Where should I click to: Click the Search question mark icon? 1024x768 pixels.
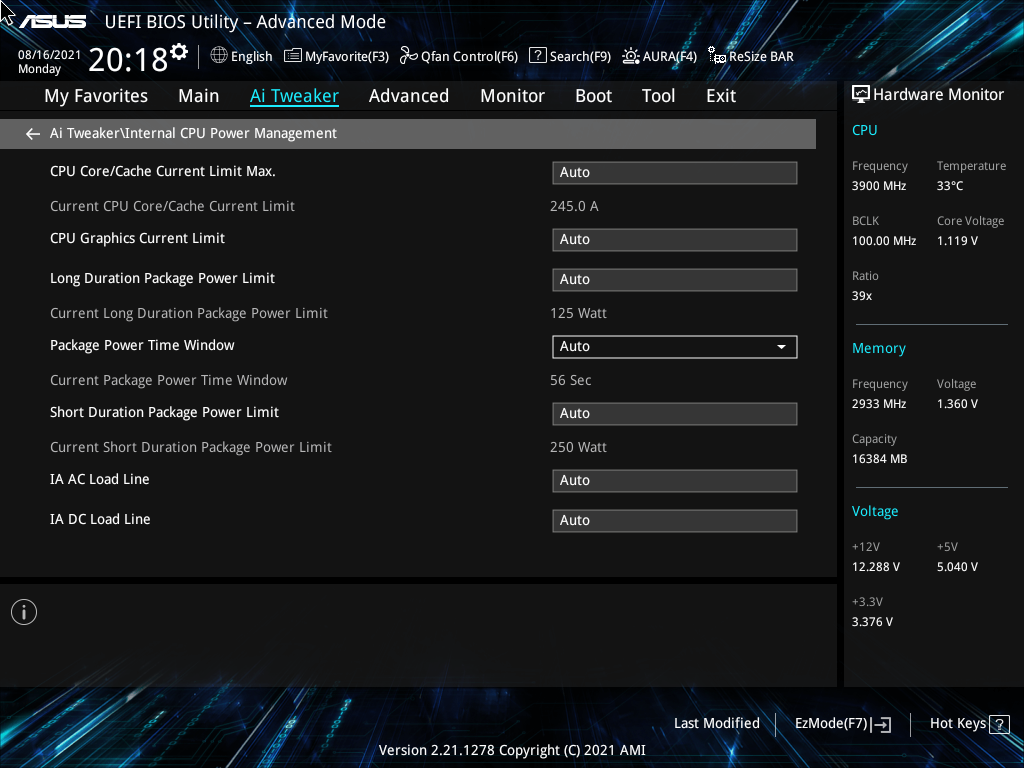(x=537, y=56)
